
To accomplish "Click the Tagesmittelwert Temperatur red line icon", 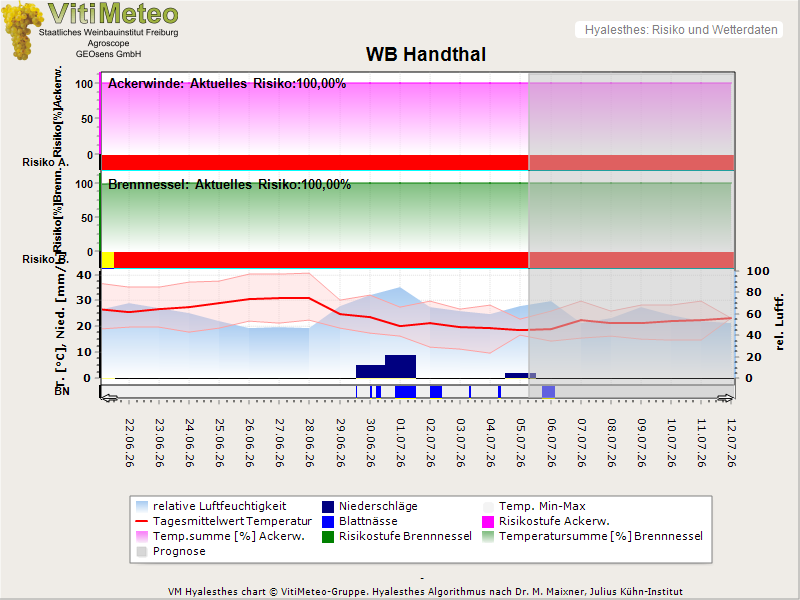I will coord(142,521).
